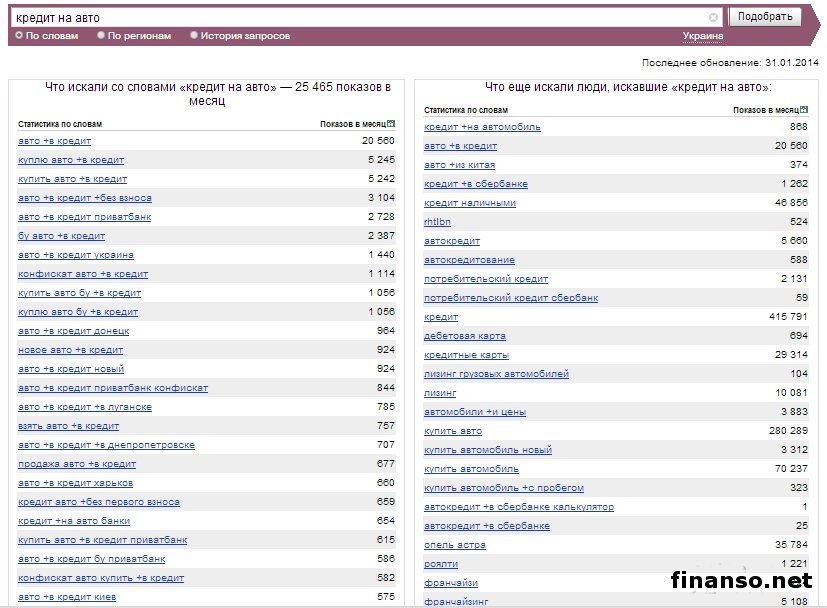Open the 'опель астра' related query link

tap(455, 545)
